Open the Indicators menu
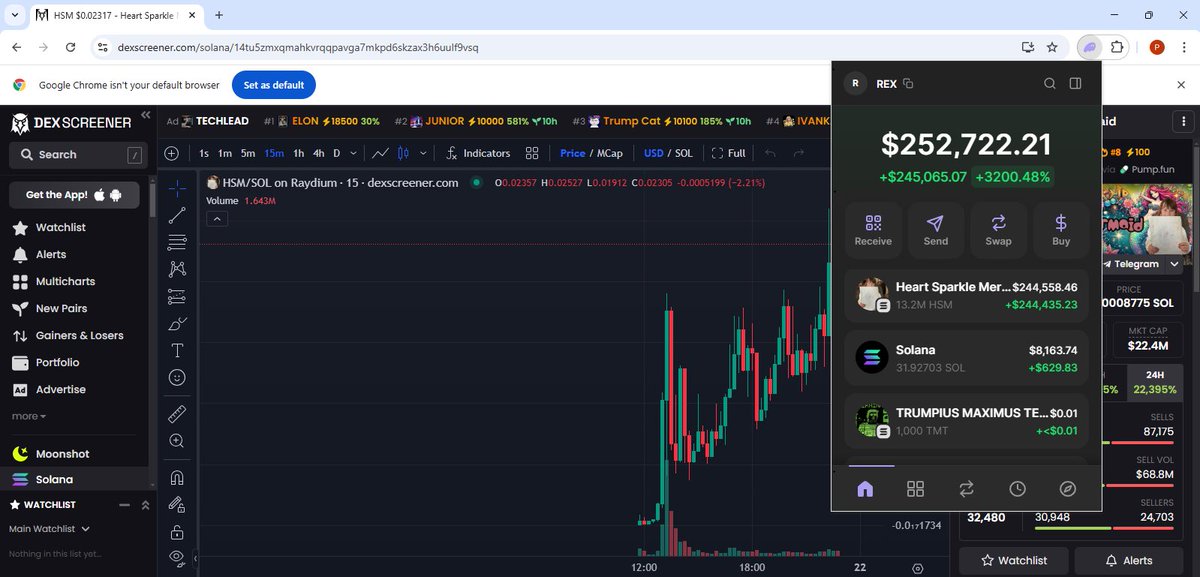This screenshot has width=1200, height=577. (478, 153)
